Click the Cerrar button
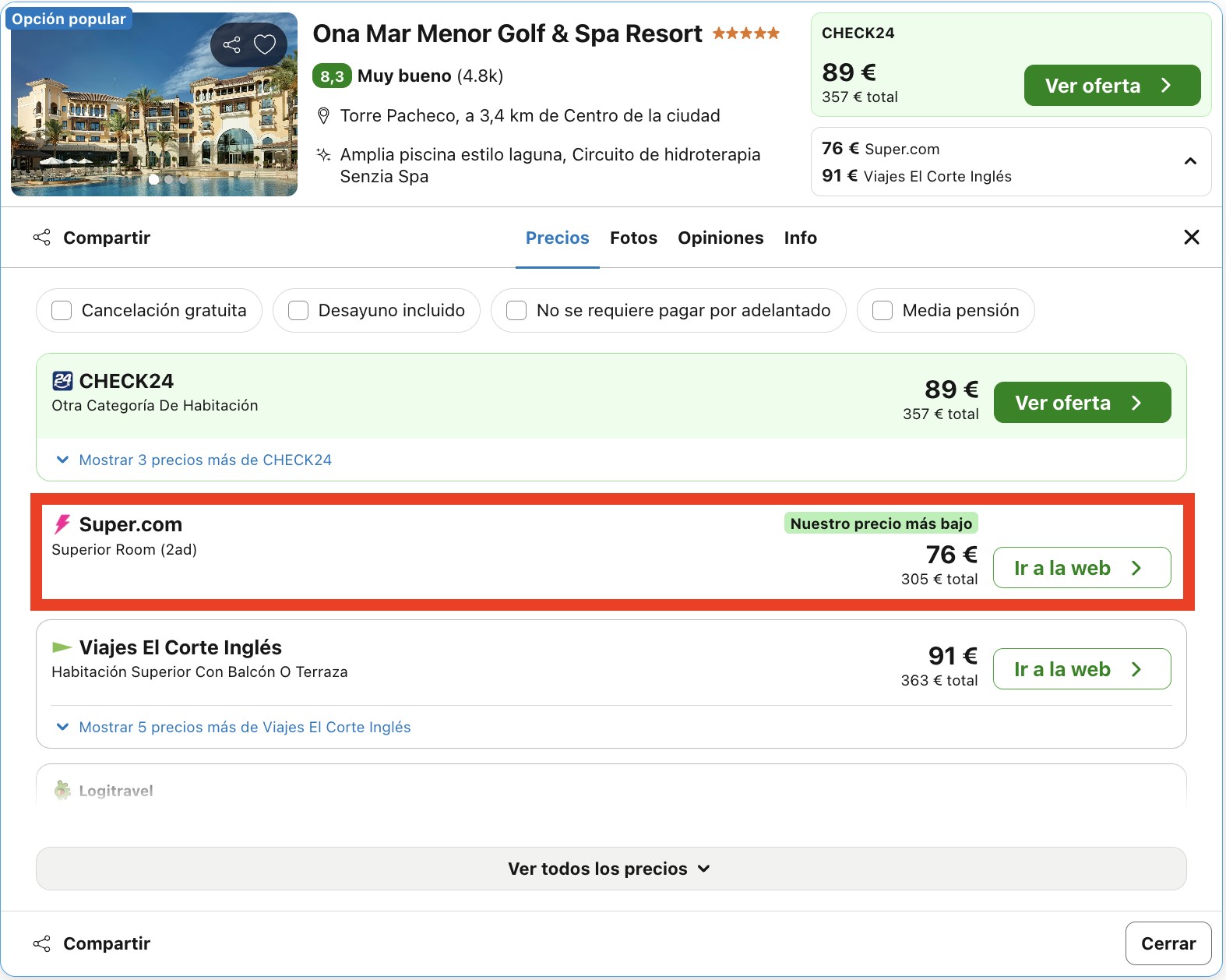 point(1168,943)
